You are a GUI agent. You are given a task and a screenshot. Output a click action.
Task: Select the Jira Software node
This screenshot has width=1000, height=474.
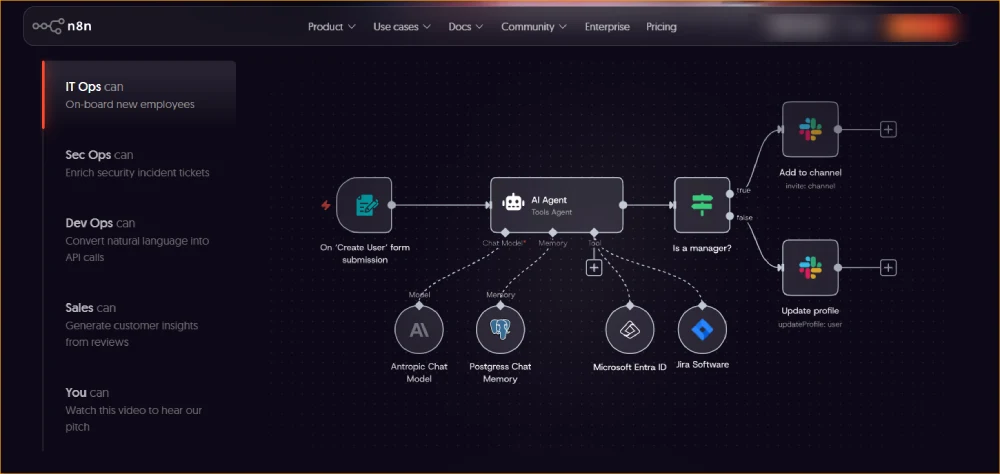click(702, 329)
